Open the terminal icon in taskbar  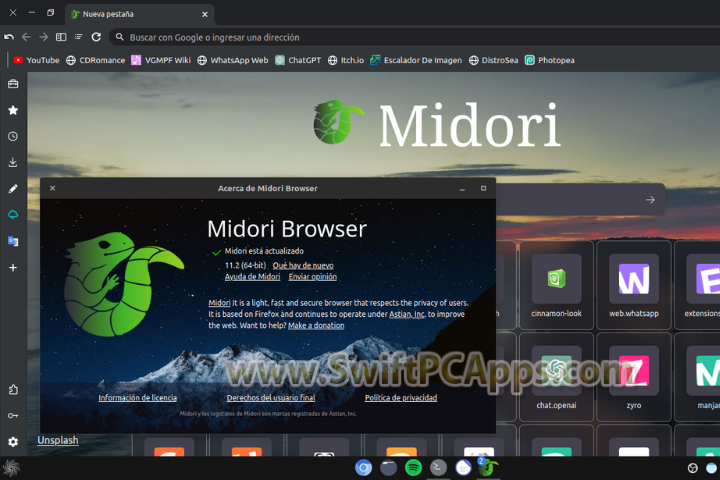pyautogui.click(x=438, y=468)
